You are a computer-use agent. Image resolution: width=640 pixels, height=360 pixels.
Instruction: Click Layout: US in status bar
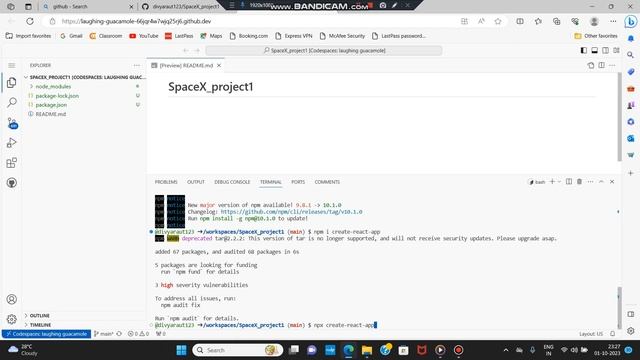[x=591, y=334]
